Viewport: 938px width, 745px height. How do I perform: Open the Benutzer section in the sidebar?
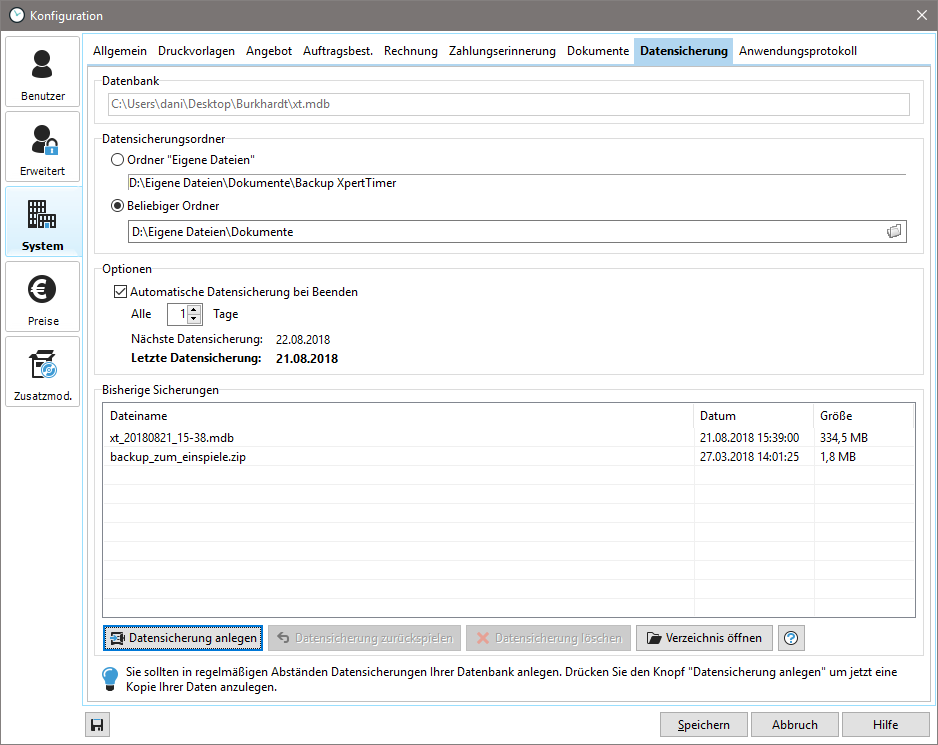[x=42, y=71]
